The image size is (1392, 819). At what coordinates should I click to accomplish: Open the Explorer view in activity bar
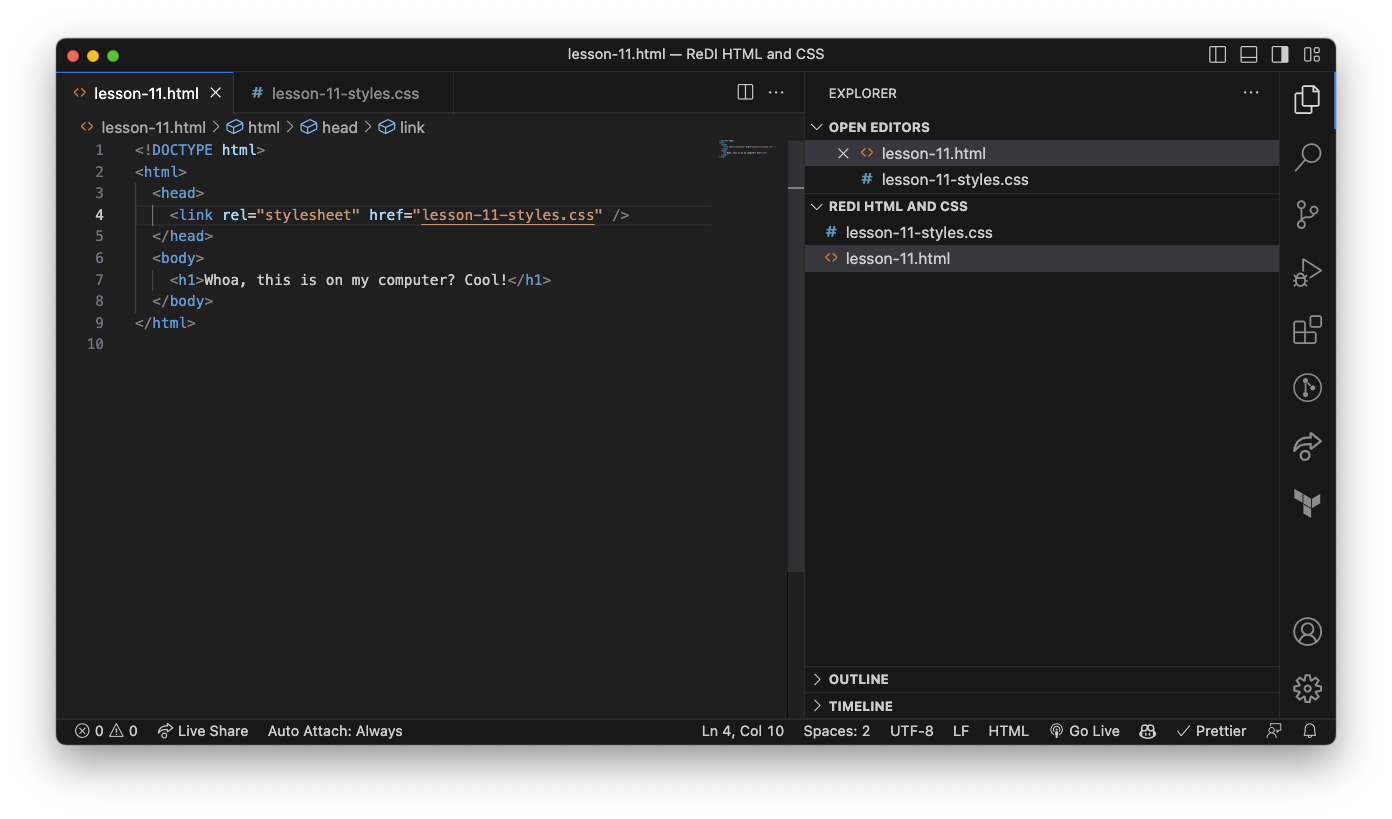pyautogui.click(x=1307, y=99)
